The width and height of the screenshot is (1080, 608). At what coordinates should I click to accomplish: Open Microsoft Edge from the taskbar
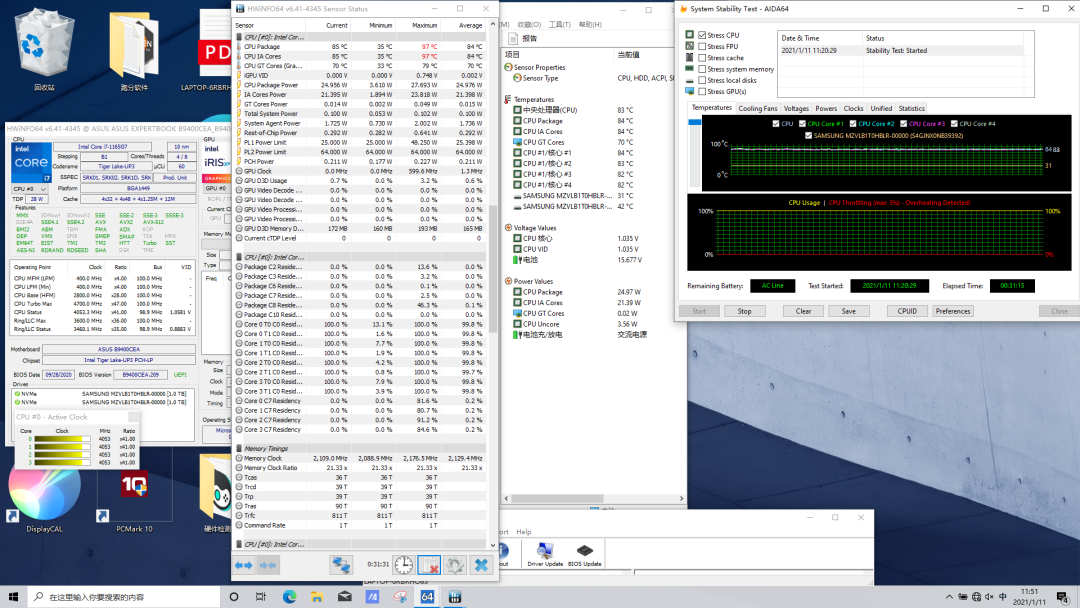point(290,597)
